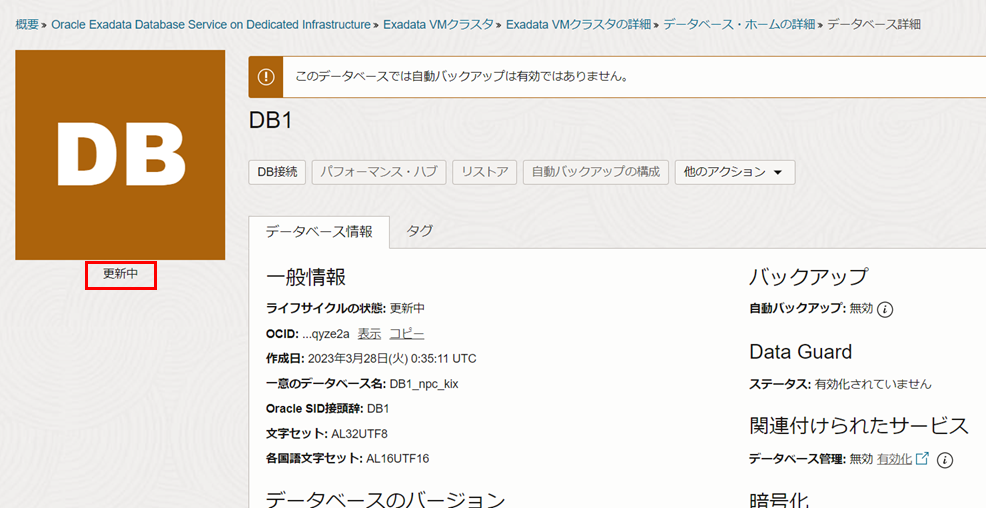Click the external link icon beside 有効化
Image resolution: width=986 pixels, height=508 pixels.
(x=922, y=459)
